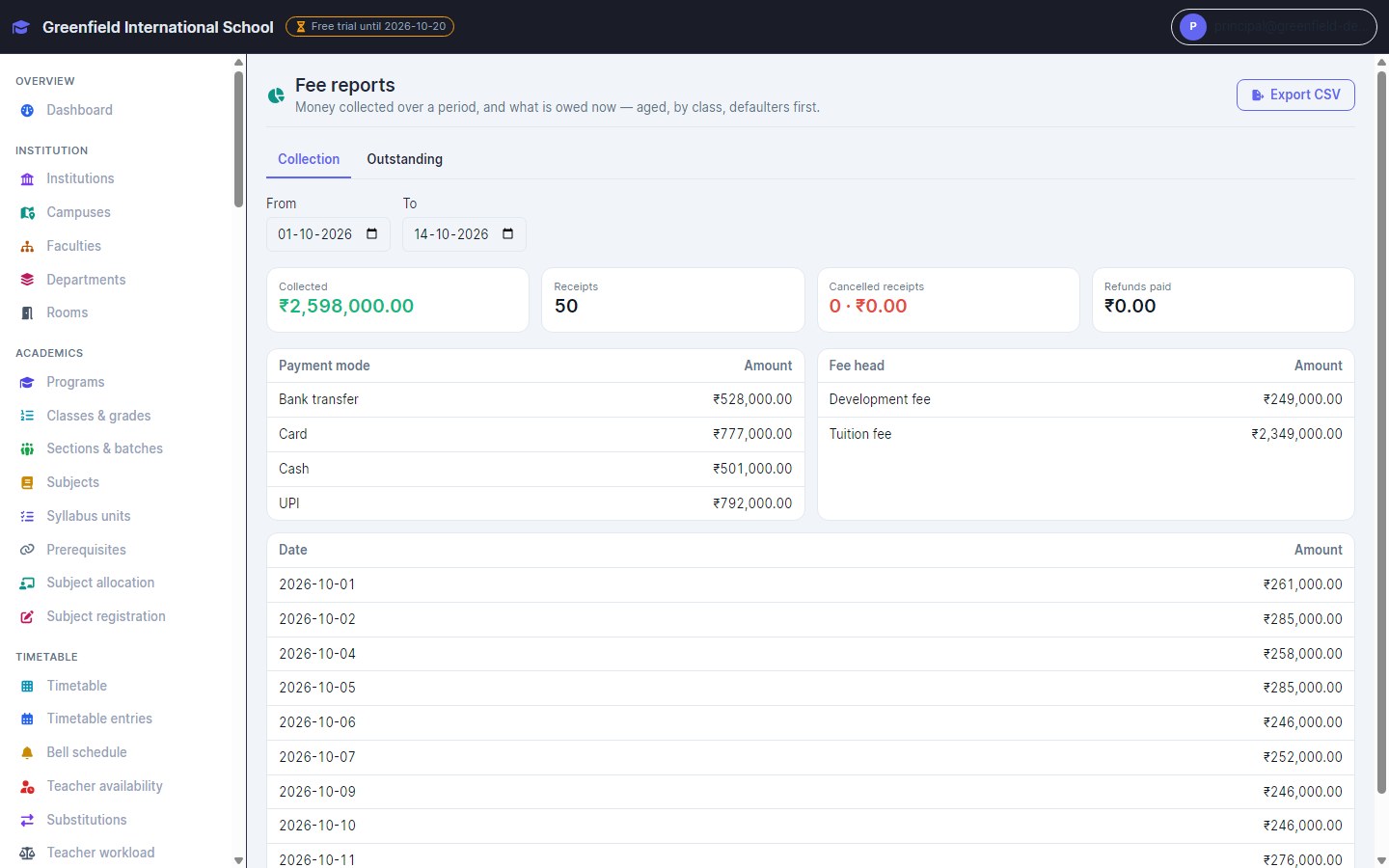Click the Campuses map icon
The height and width of the screenshot is (868, 1389).
27,213
